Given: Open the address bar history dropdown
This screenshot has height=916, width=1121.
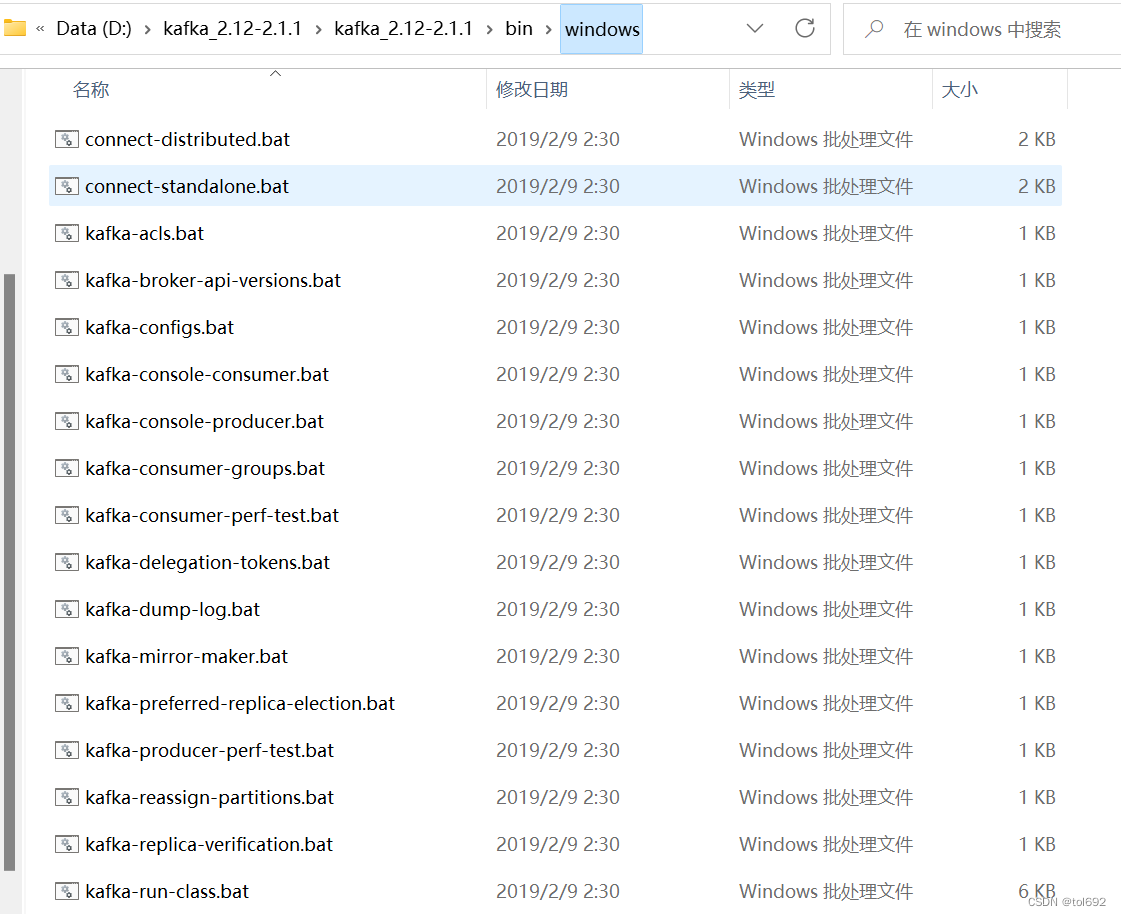Looking at the screenshot, I should point(755,29).
